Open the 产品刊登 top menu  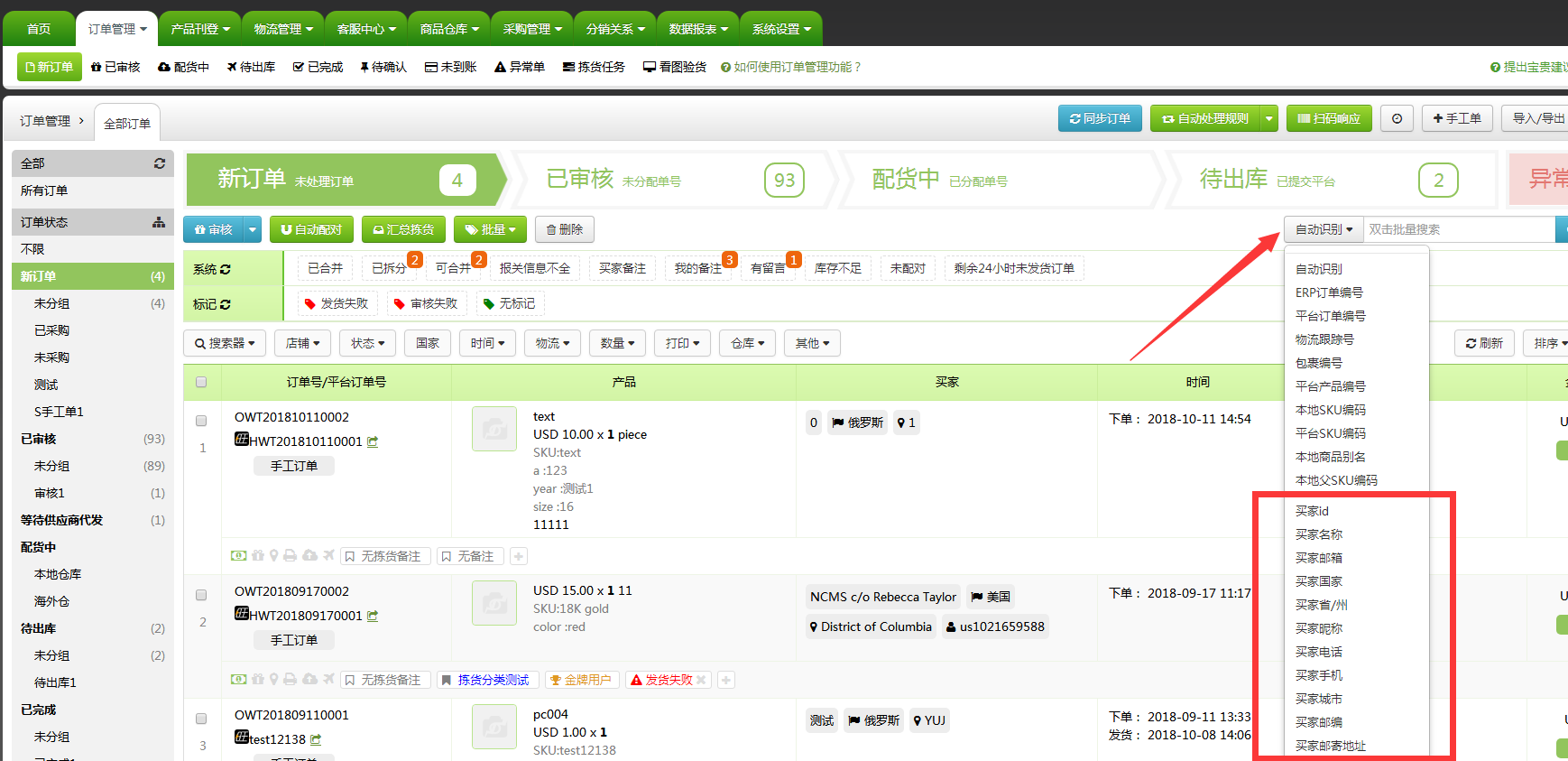(x=200, y=29)
